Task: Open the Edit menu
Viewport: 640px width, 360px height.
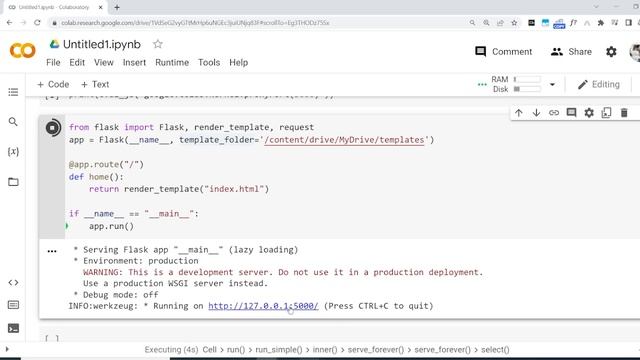Action: pyautogui.click(x=77, y=62)
